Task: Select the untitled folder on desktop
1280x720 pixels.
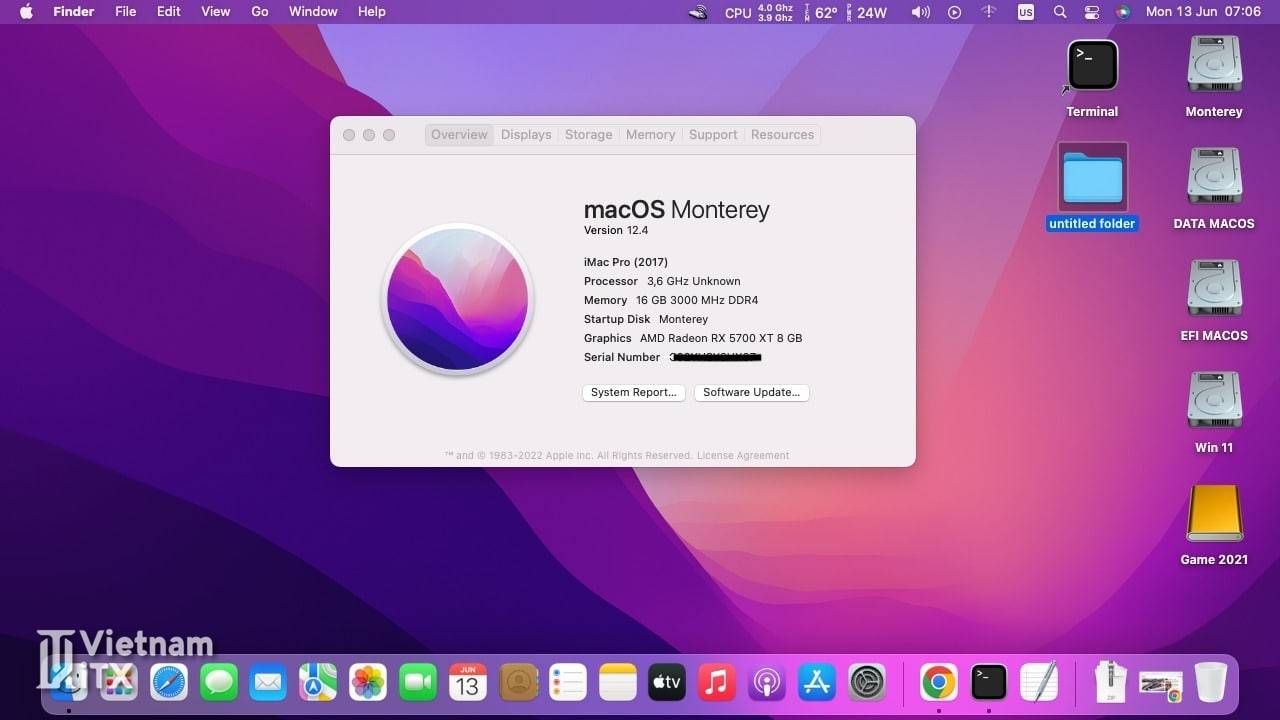Action: [1092, 178]
